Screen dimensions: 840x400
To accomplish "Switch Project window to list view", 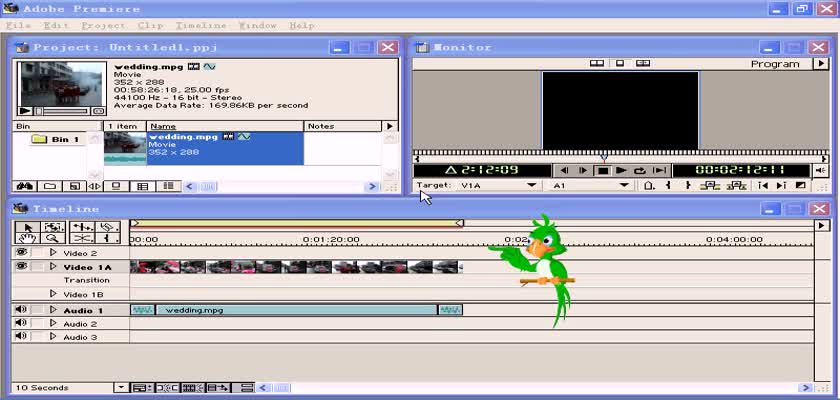I will [169, 186].
